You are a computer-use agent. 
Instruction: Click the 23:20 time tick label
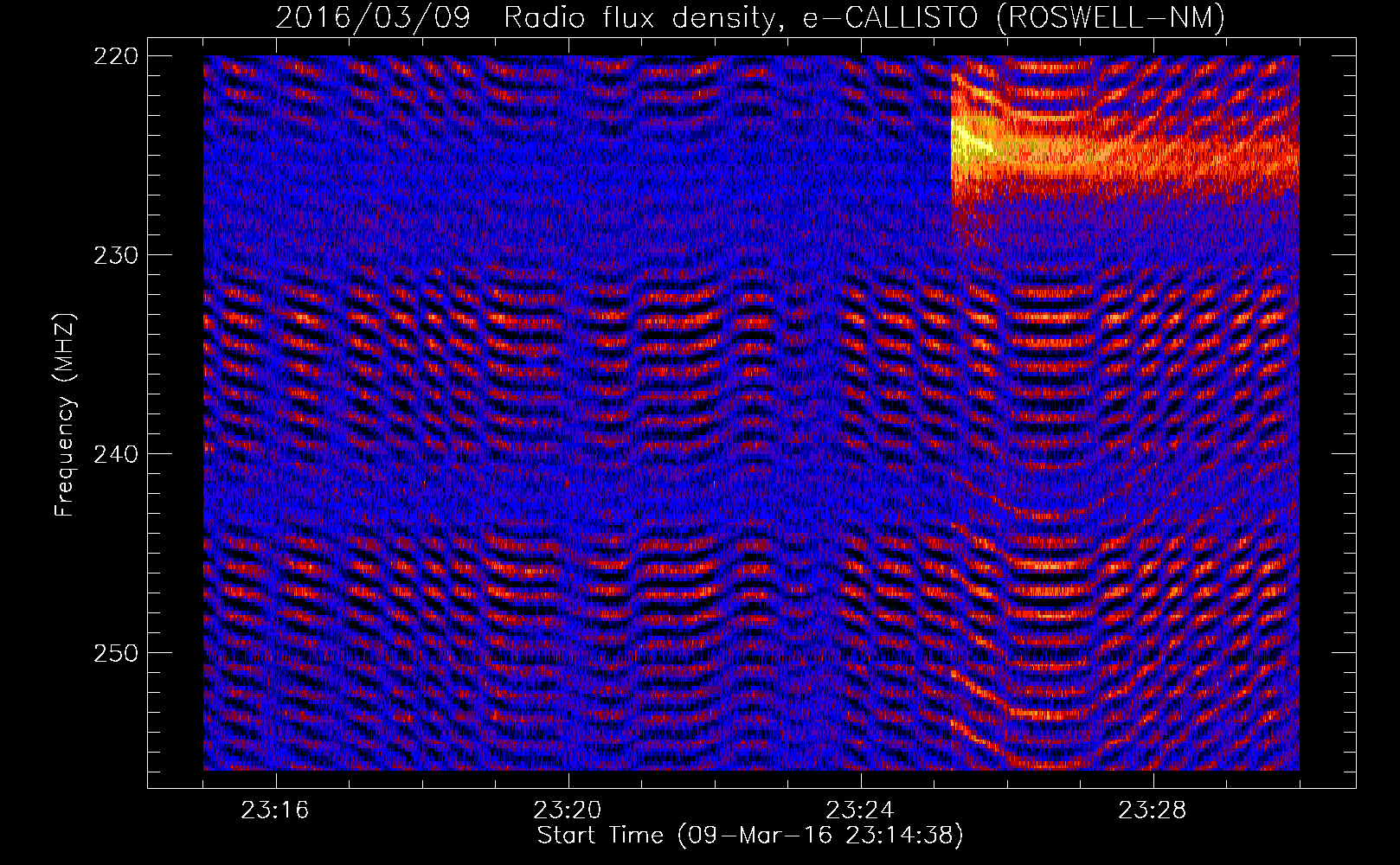[x=568, y=811]
